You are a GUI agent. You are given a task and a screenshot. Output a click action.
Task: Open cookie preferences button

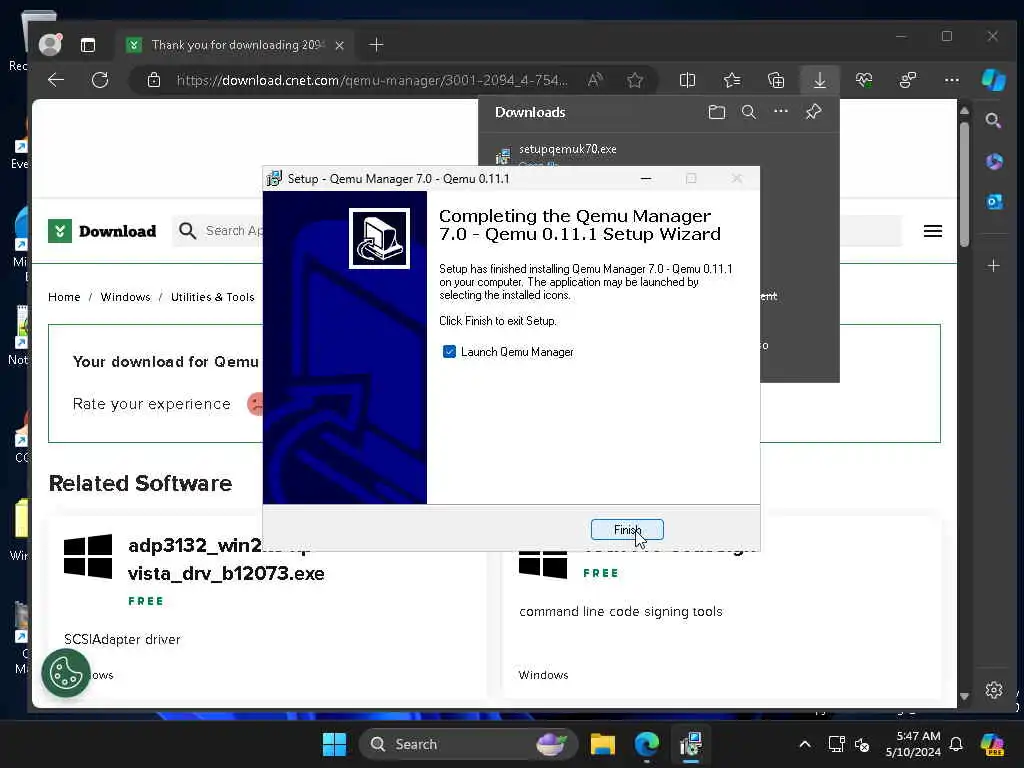[x=66, y=673]
